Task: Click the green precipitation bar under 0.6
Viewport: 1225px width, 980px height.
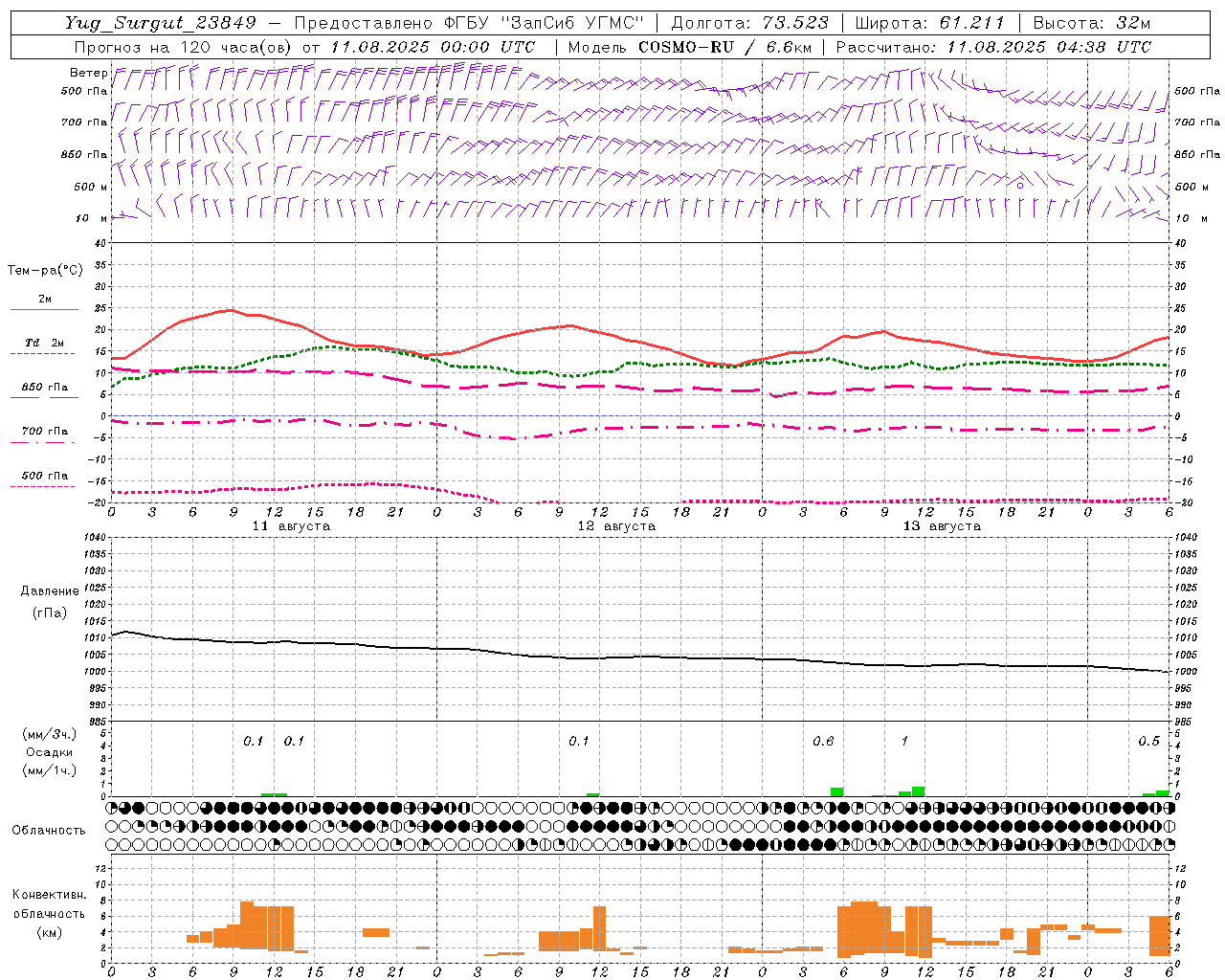Action: point(837,791)
